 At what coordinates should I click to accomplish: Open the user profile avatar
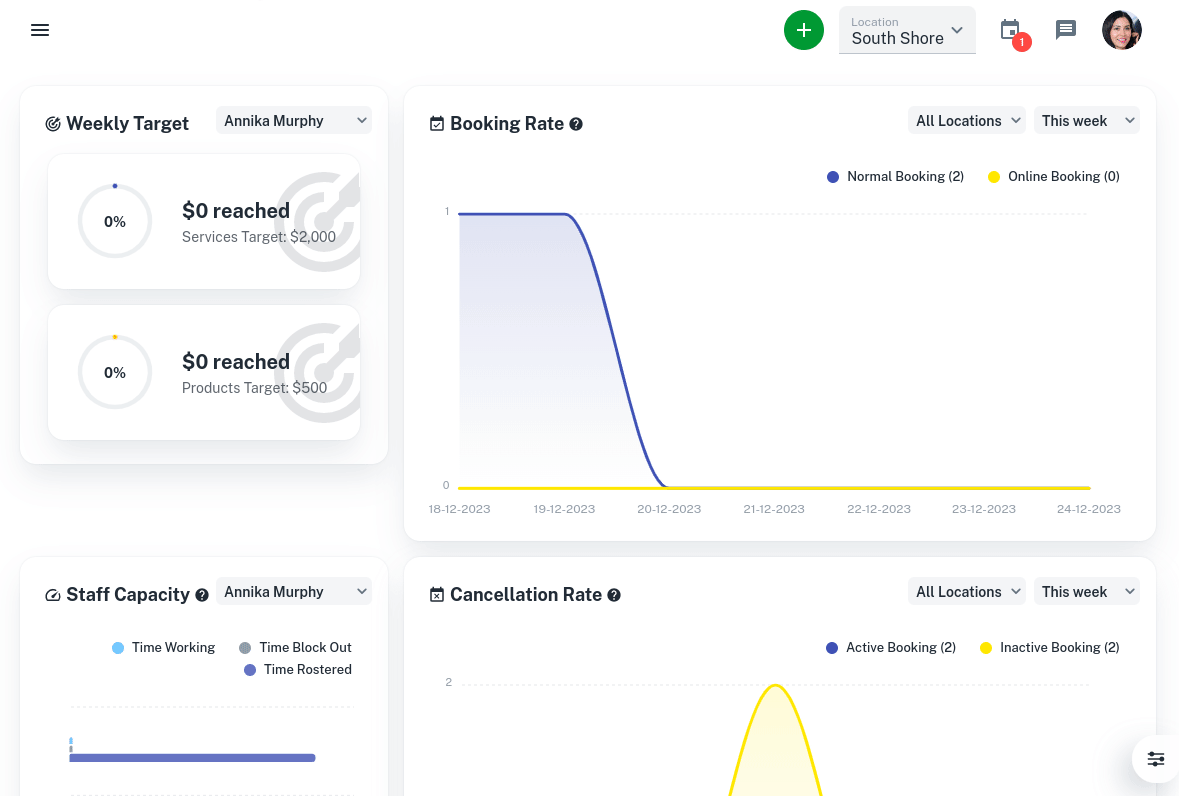coord(1121,30)
